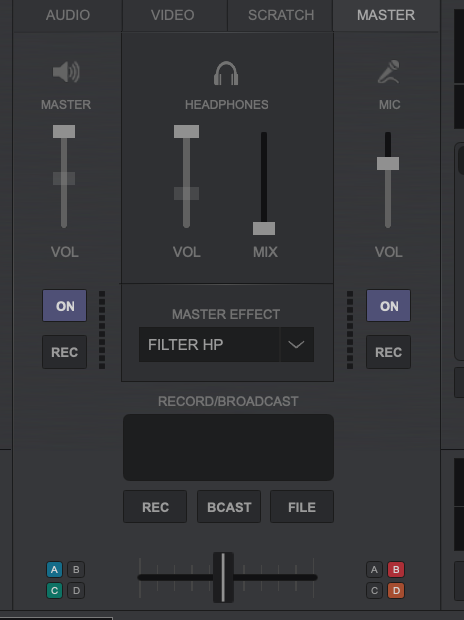Toggle the Master ON button

pyautogui.click(x=64, y=306)
